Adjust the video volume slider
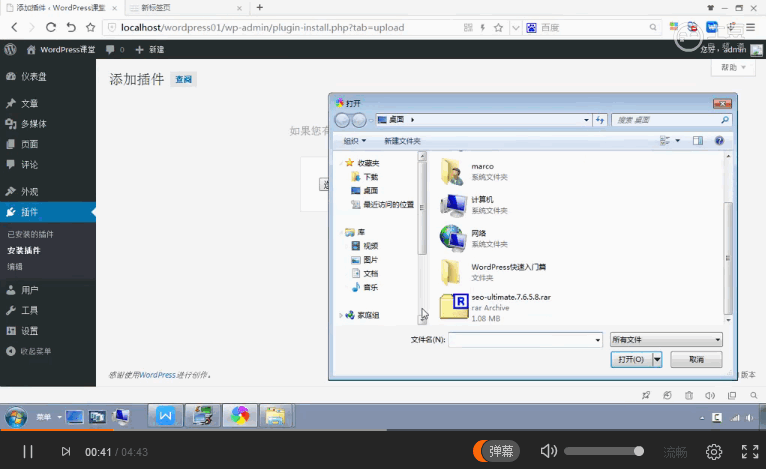 (604, 451)
